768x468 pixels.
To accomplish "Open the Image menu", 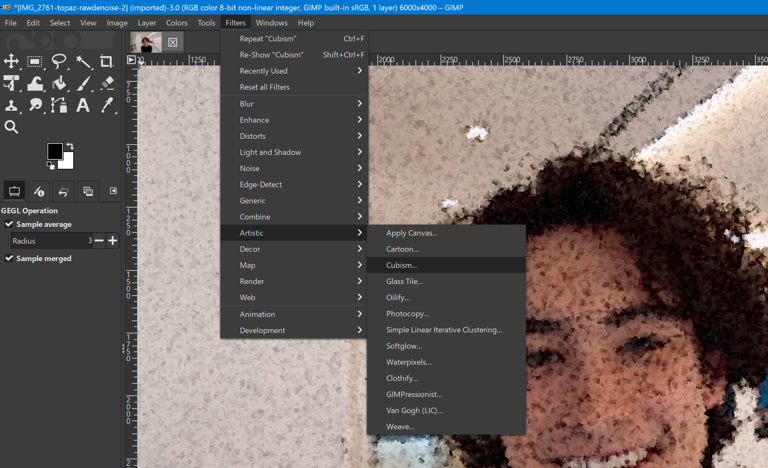I will tap(117, 23).
